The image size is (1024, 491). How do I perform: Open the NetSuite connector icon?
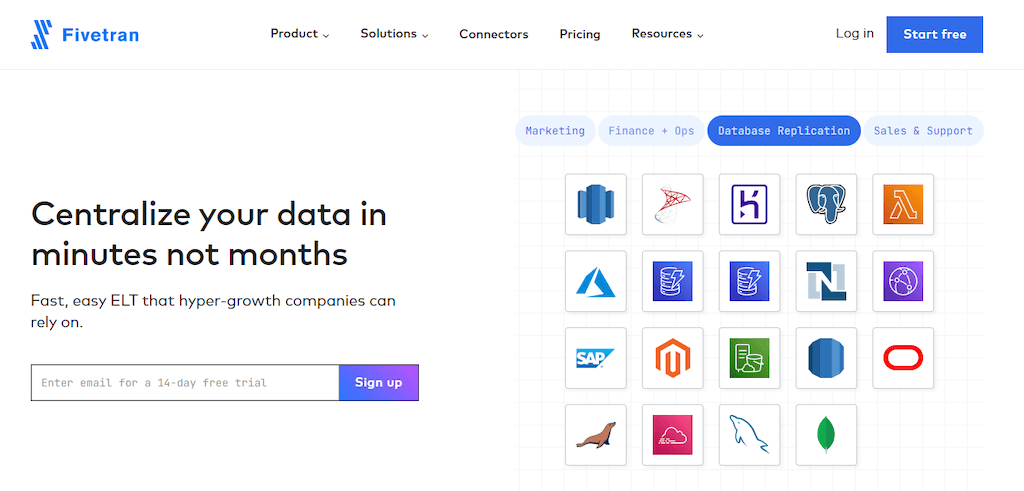coord(826,281)
